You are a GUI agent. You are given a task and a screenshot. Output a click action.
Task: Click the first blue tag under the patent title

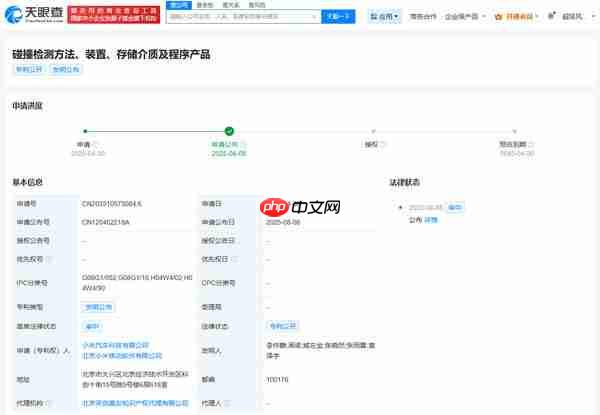pos(29,69)
